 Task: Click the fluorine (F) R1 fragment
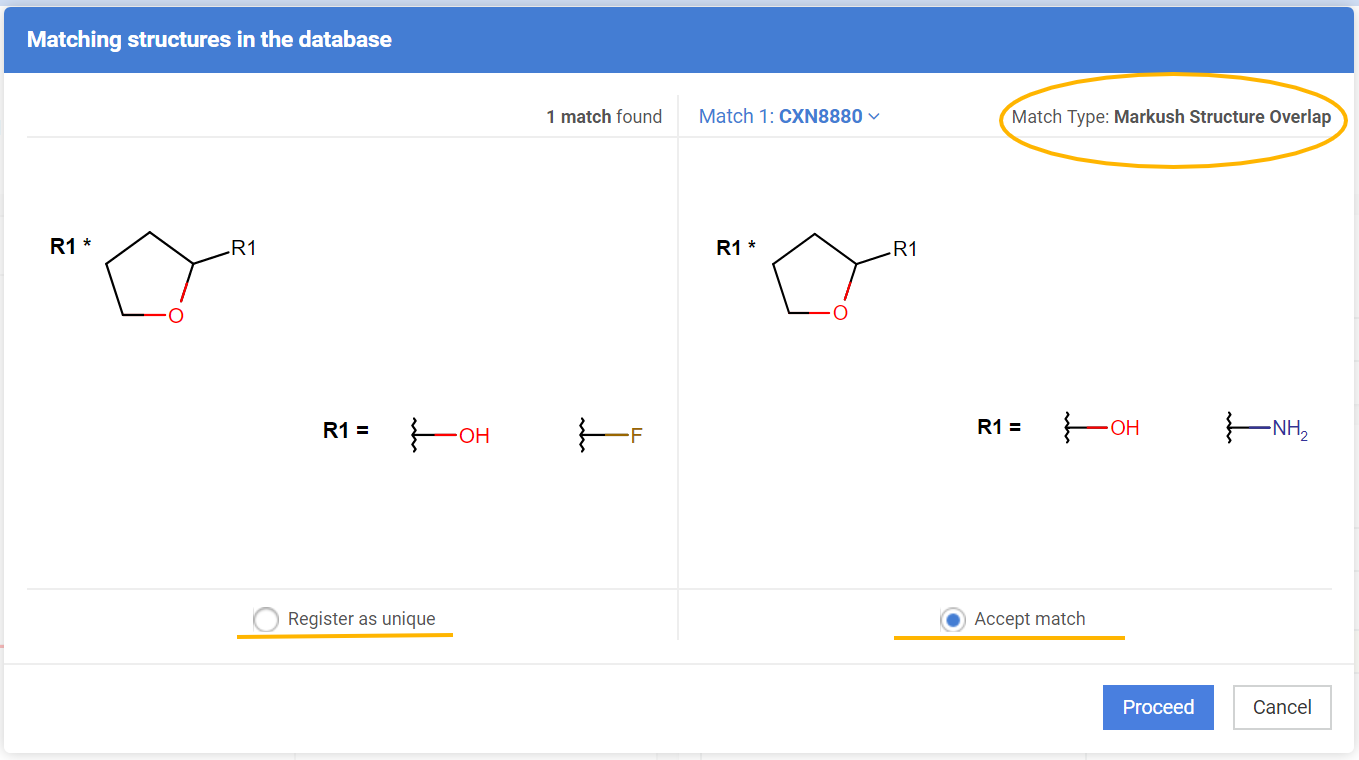[635, 436]
